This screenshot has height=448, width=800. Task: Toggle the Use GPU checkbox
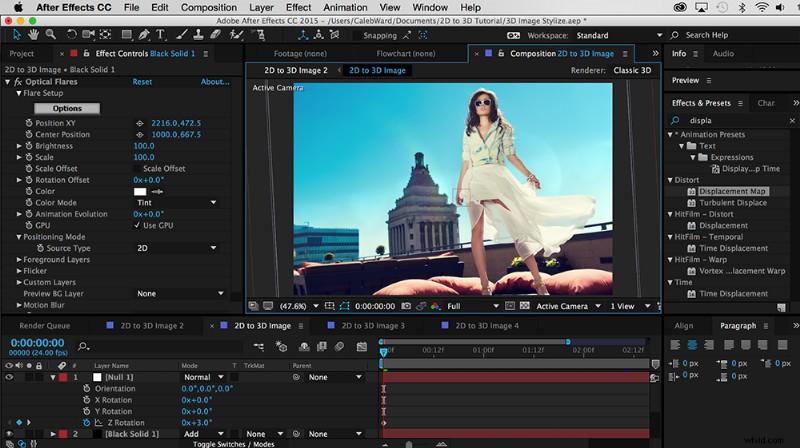(x=137, y=225)
